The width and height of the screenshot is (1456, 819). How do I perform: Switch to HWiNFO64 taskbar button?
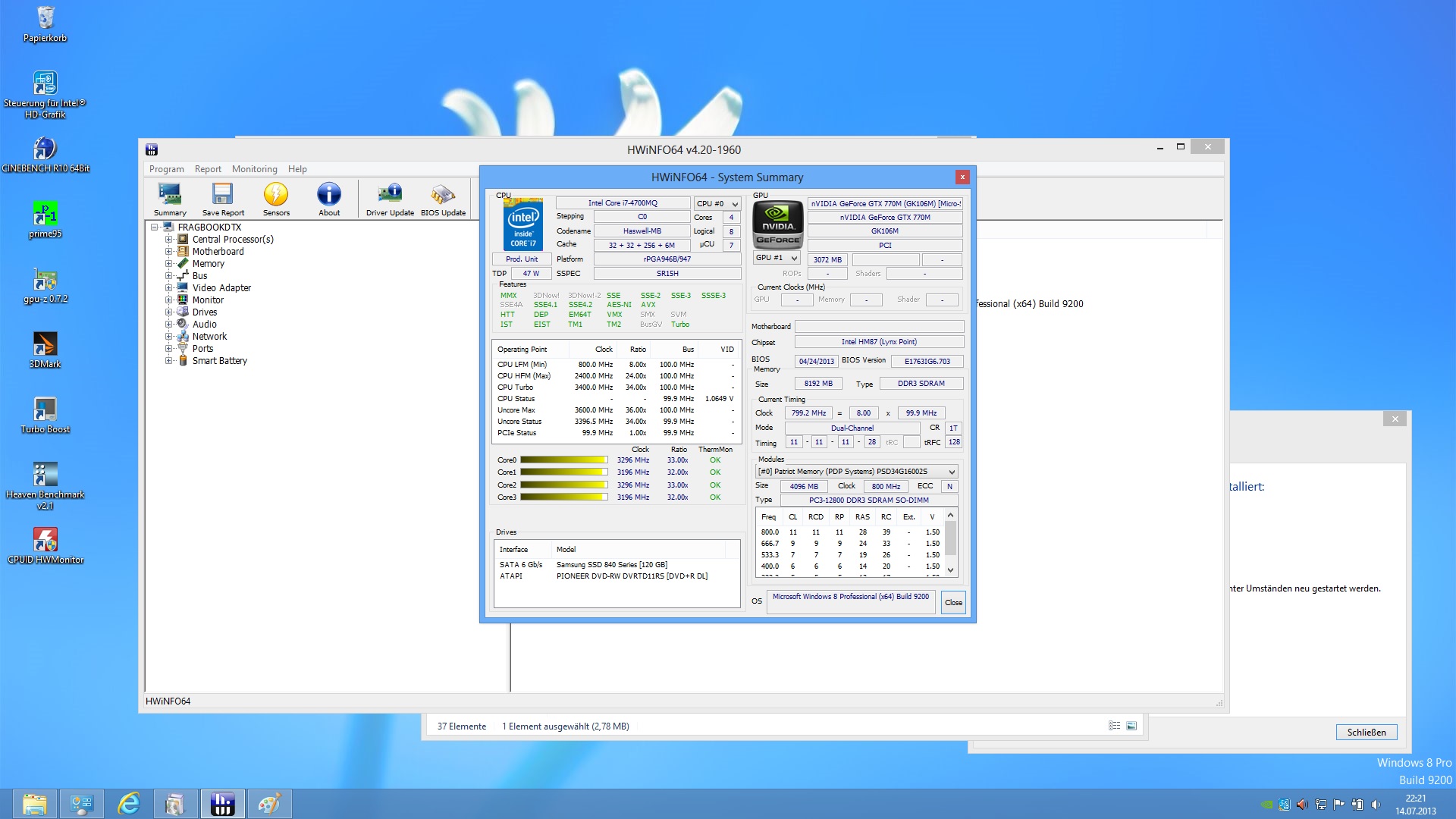pyautogui.click(x=222, y=804)
